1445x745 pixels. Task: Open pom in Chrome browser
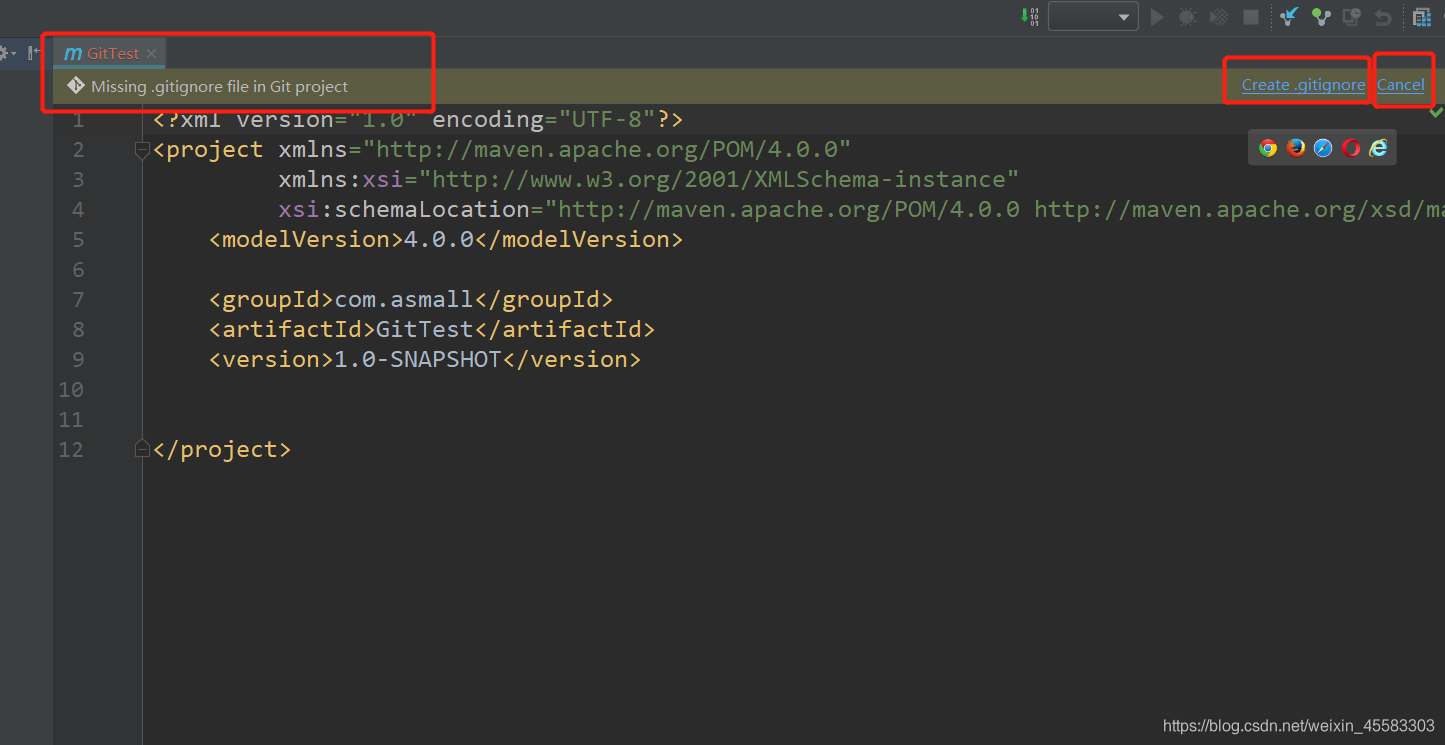(1268, 148)
